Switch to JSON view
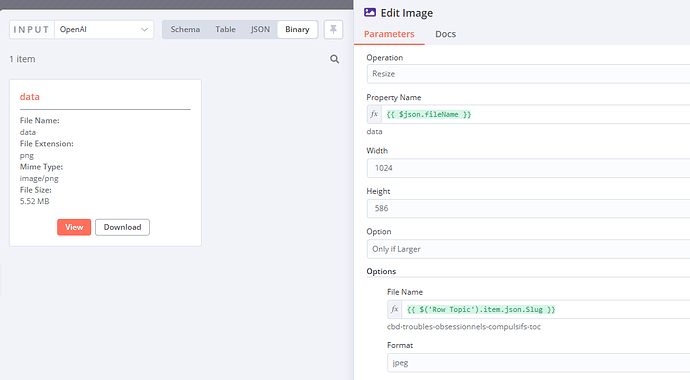This screenshot has width=690, height=380. pos(260,29)
